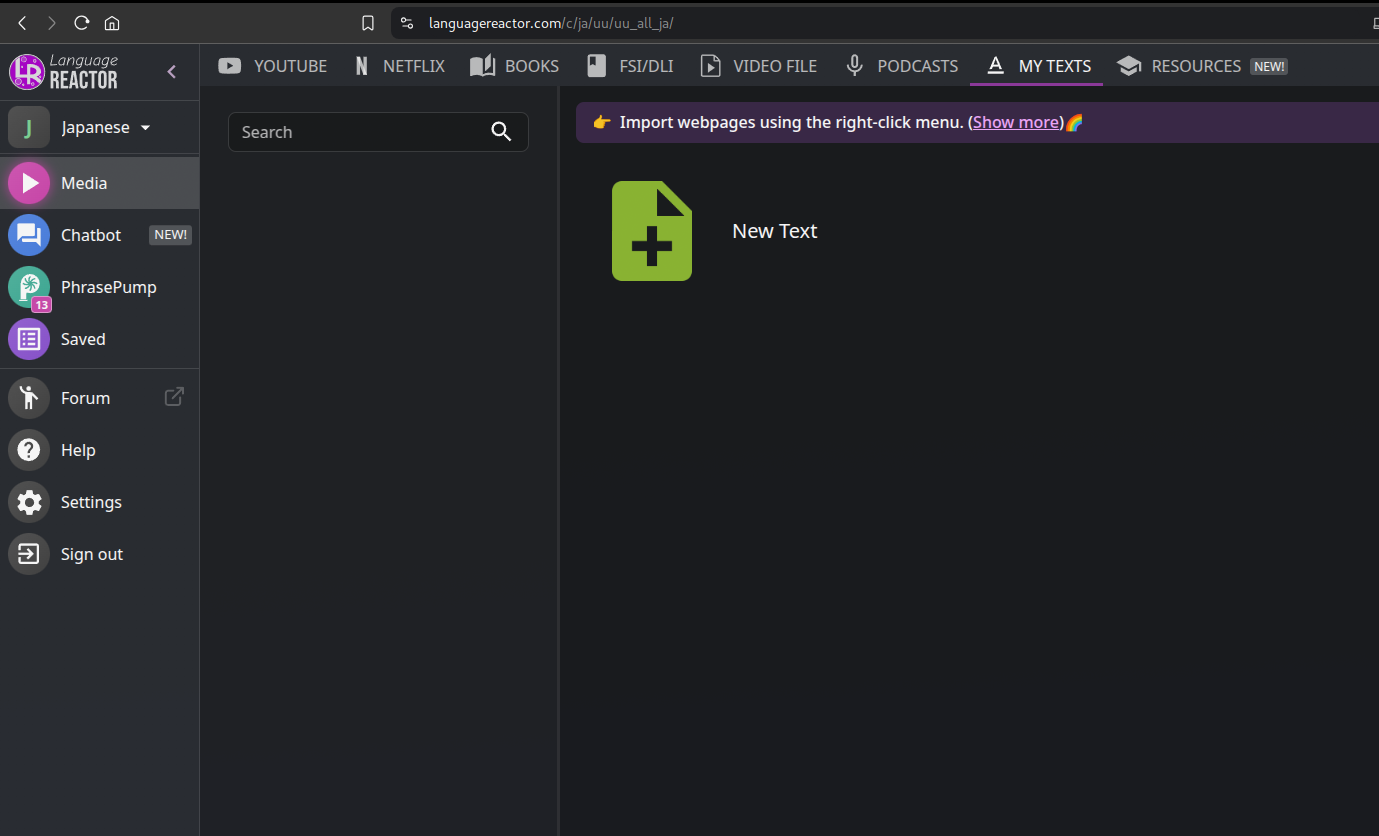Open the RESOURCES tab
The image size is (1379, 836).
tap(1203, 66)
